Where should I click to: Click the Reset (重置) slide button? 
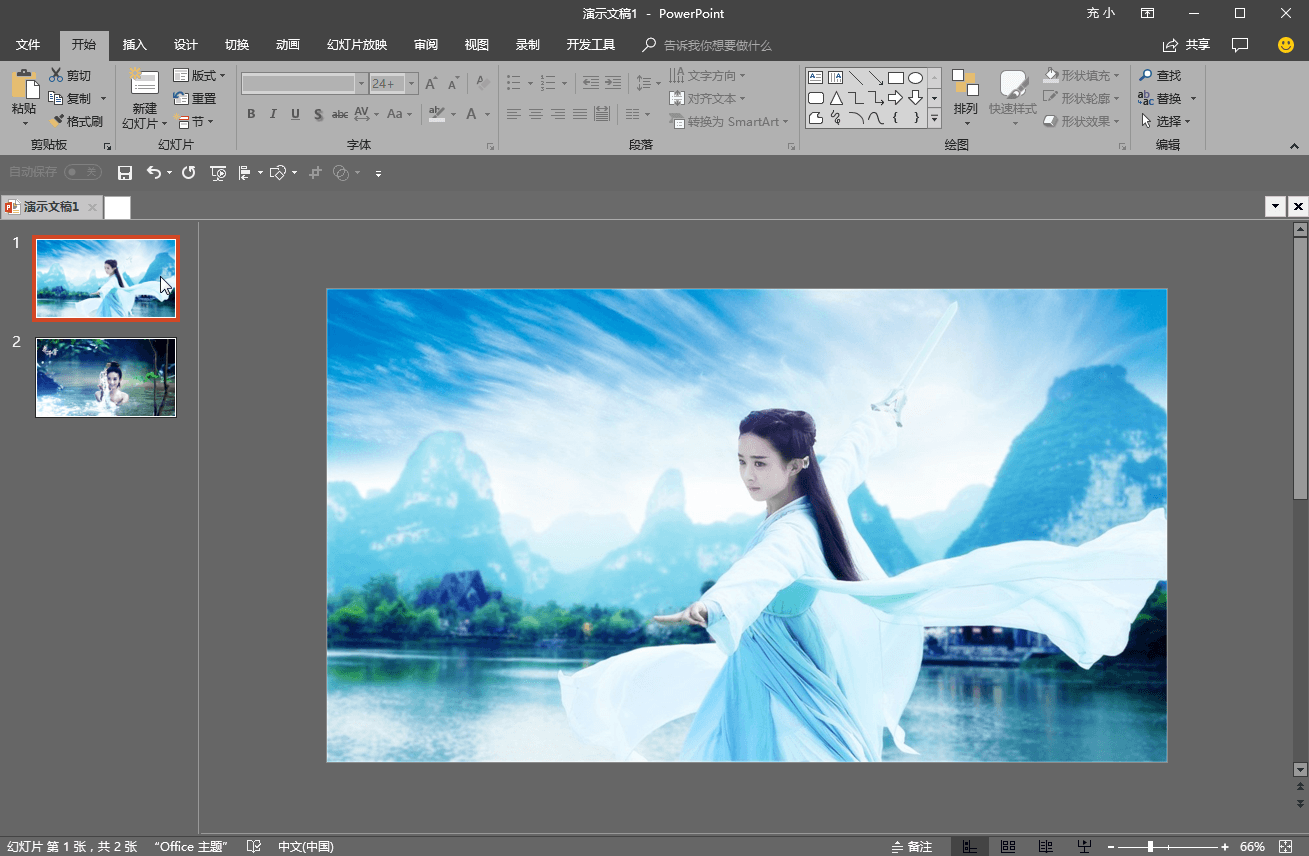[195, 98]
